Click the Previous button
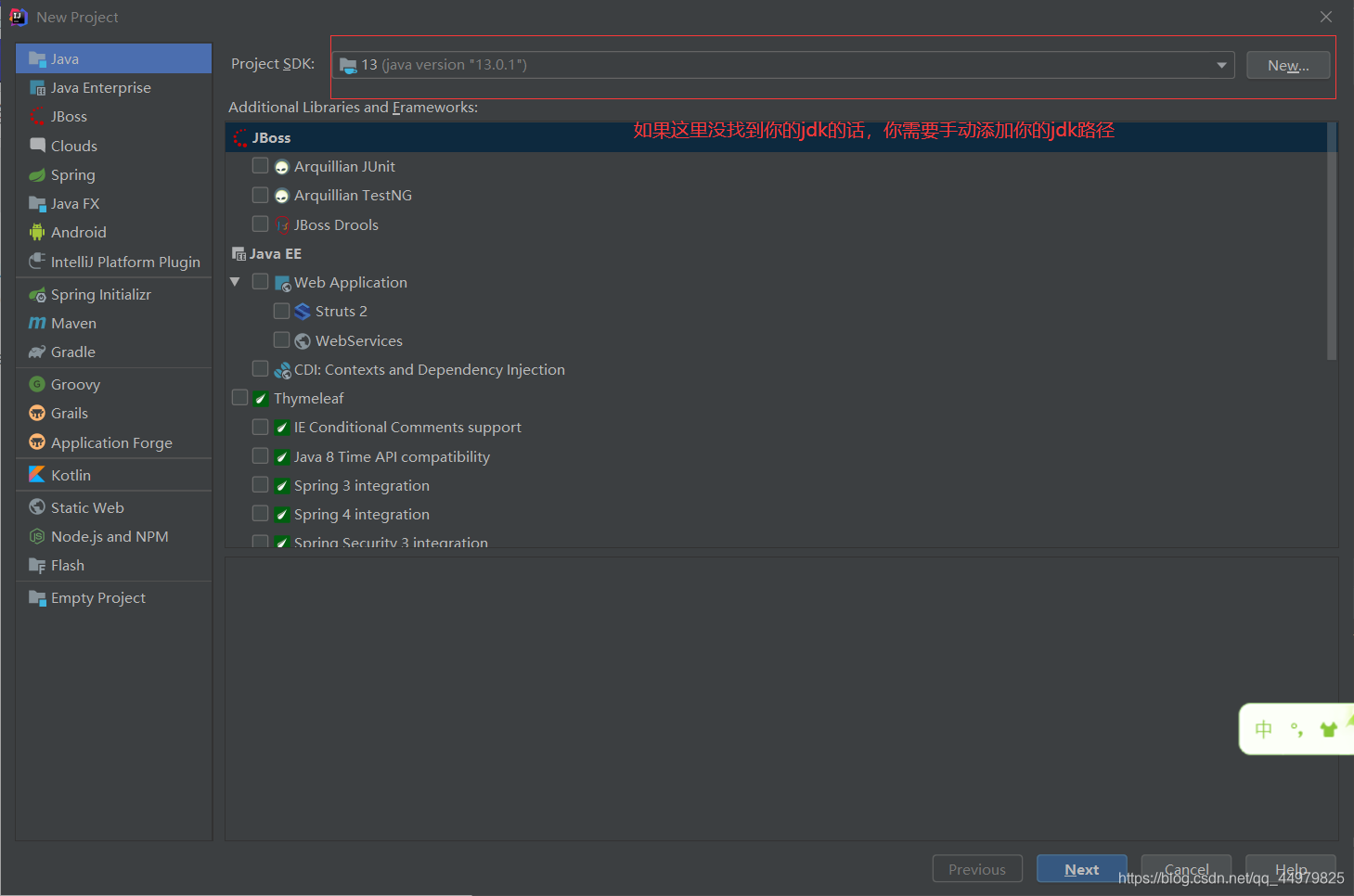This screenshot has width=1354, height=896. pyautogui.click(x=977, y=869)
